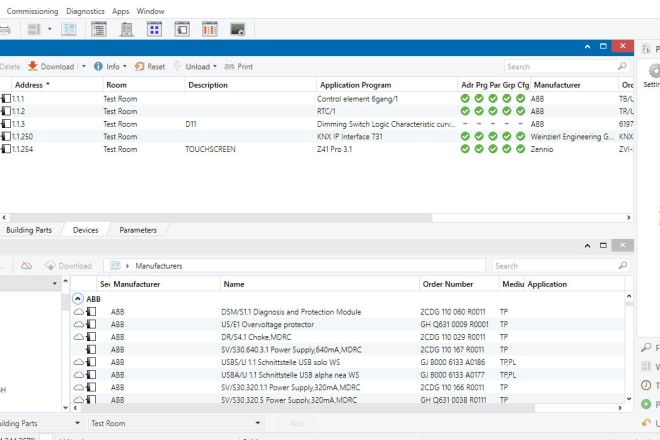
Task: Click device icon on SV/S30.640.3.1 row
Action: (91, 349)
